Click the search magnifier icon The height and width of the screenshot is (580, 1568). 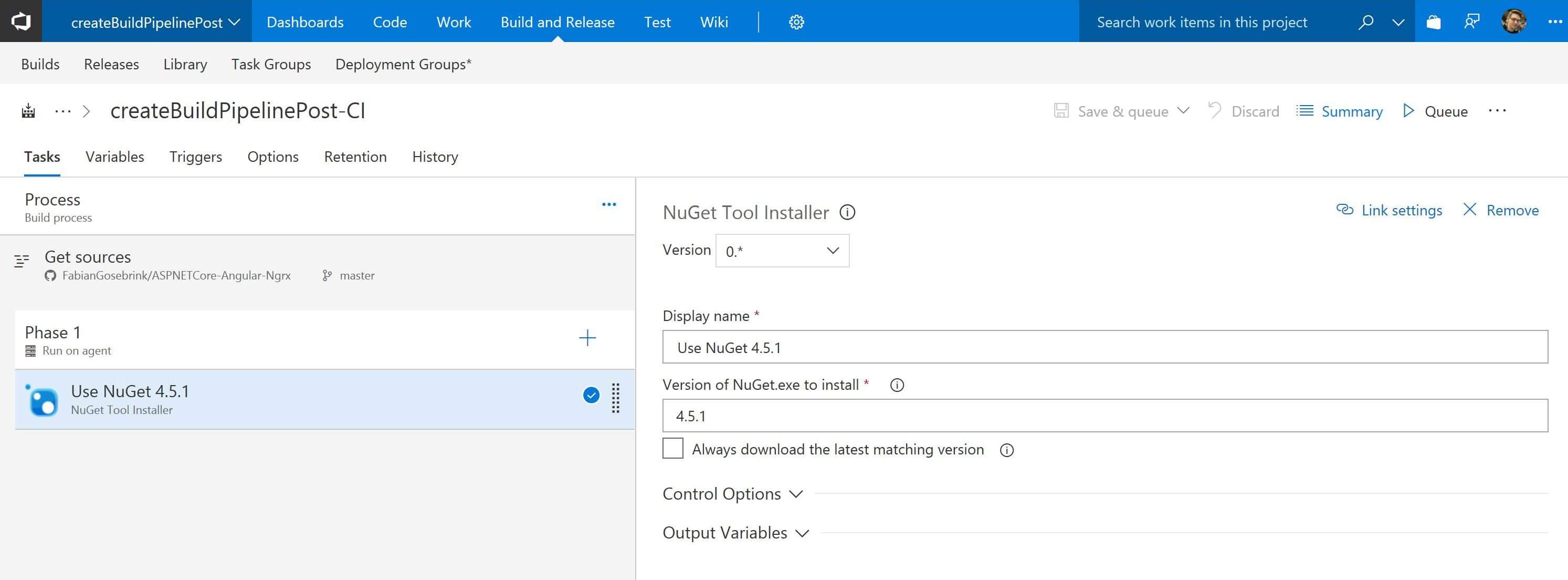1365,22
